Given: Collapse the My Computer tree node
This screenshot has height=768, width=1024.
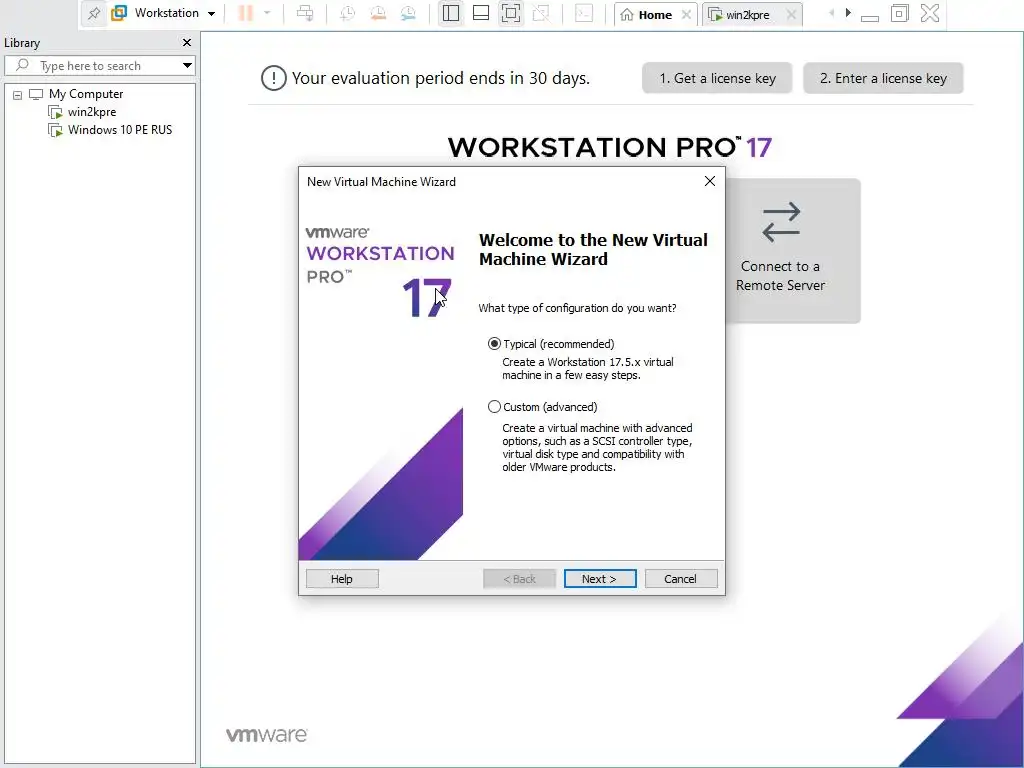Looking at the screenshot, I should 18,95.
